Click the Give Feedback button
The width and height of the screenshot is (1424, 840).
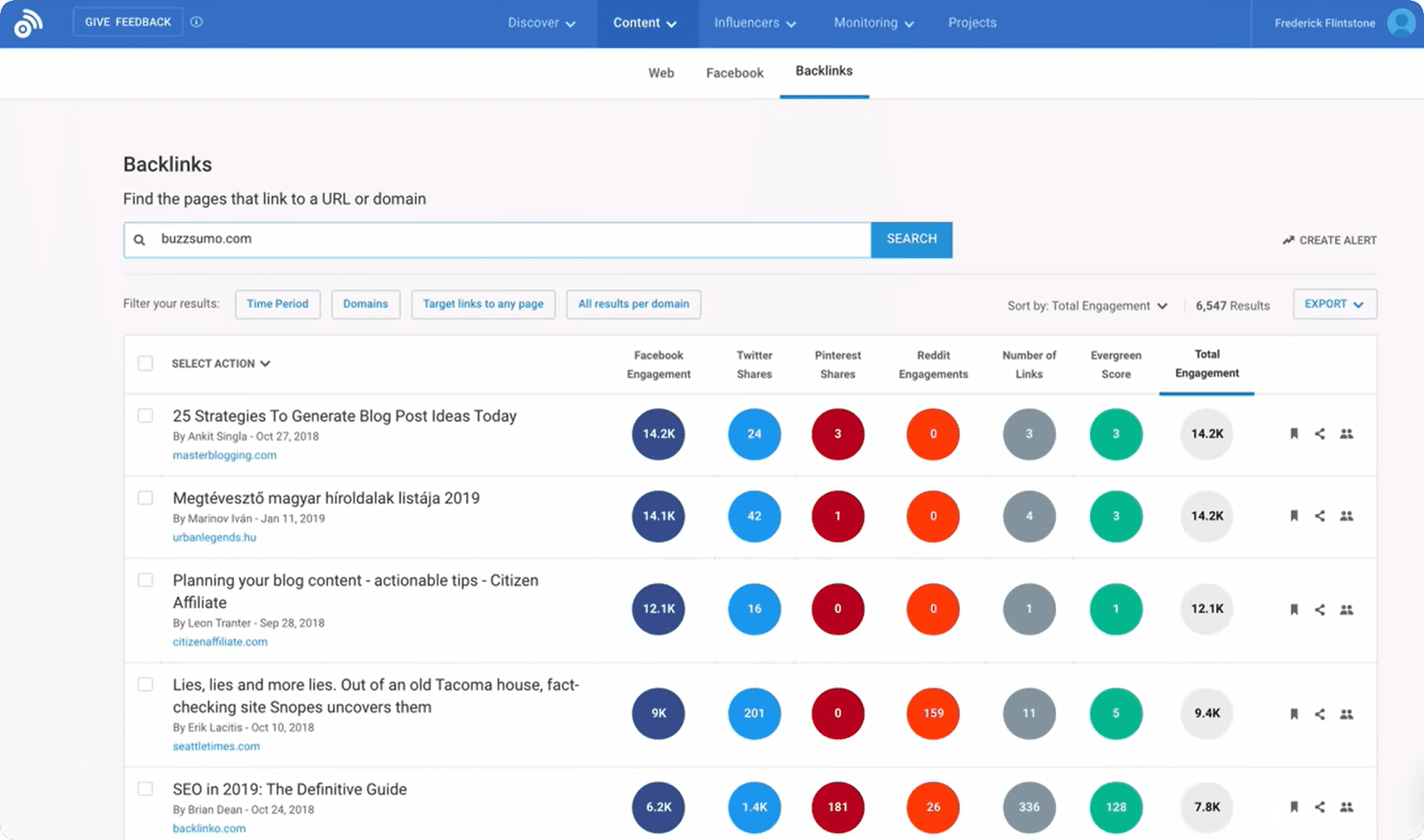(128, 23)
